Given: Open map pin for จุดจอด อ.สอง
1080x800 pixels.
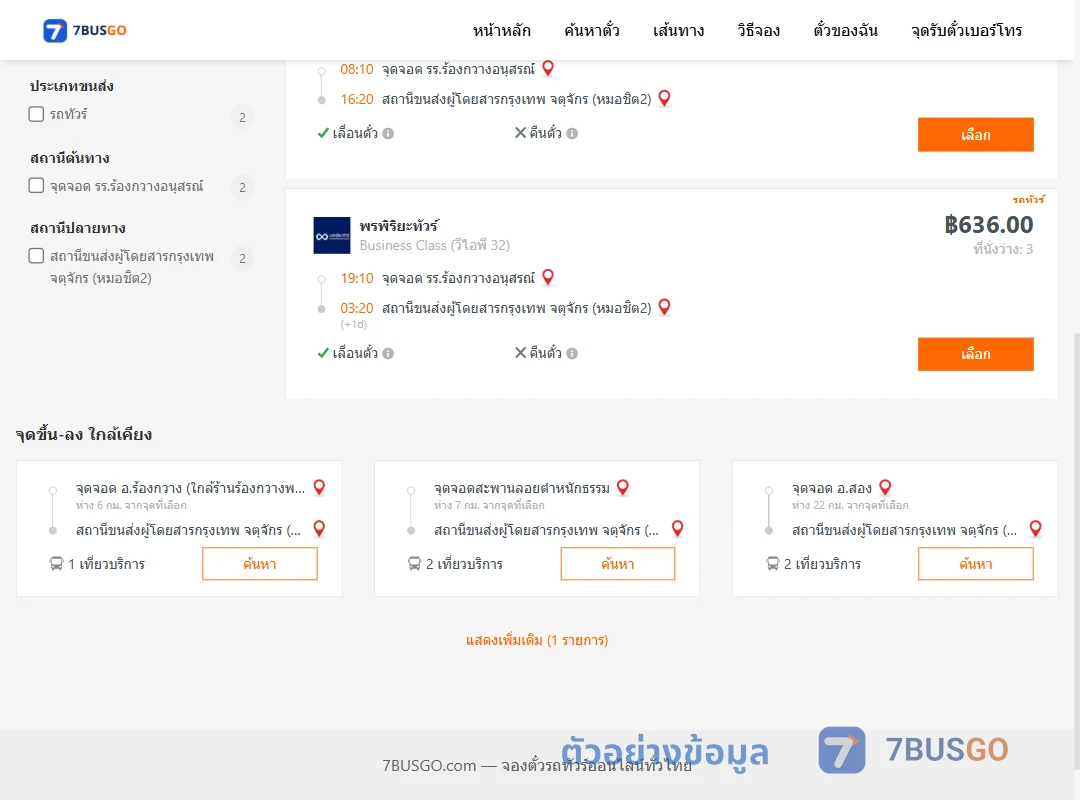Looking at the screenshot, I should coord(886,488).
